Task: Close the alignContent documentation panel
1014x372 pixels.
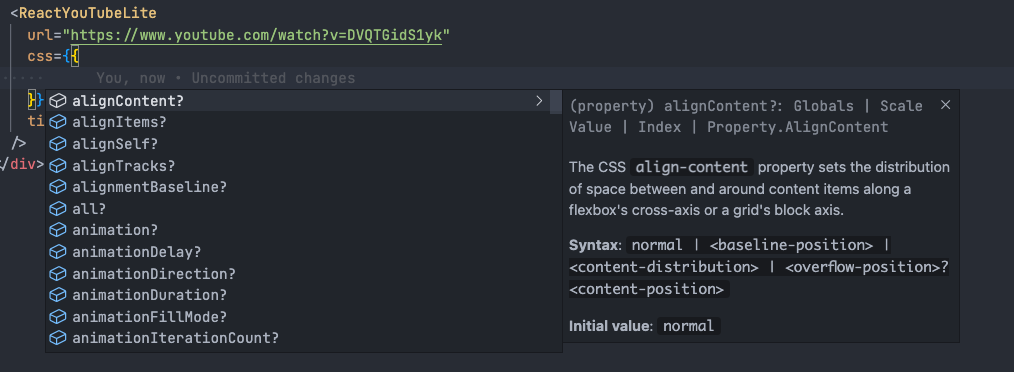Action: pyautogui.click(x=945, y=105)
